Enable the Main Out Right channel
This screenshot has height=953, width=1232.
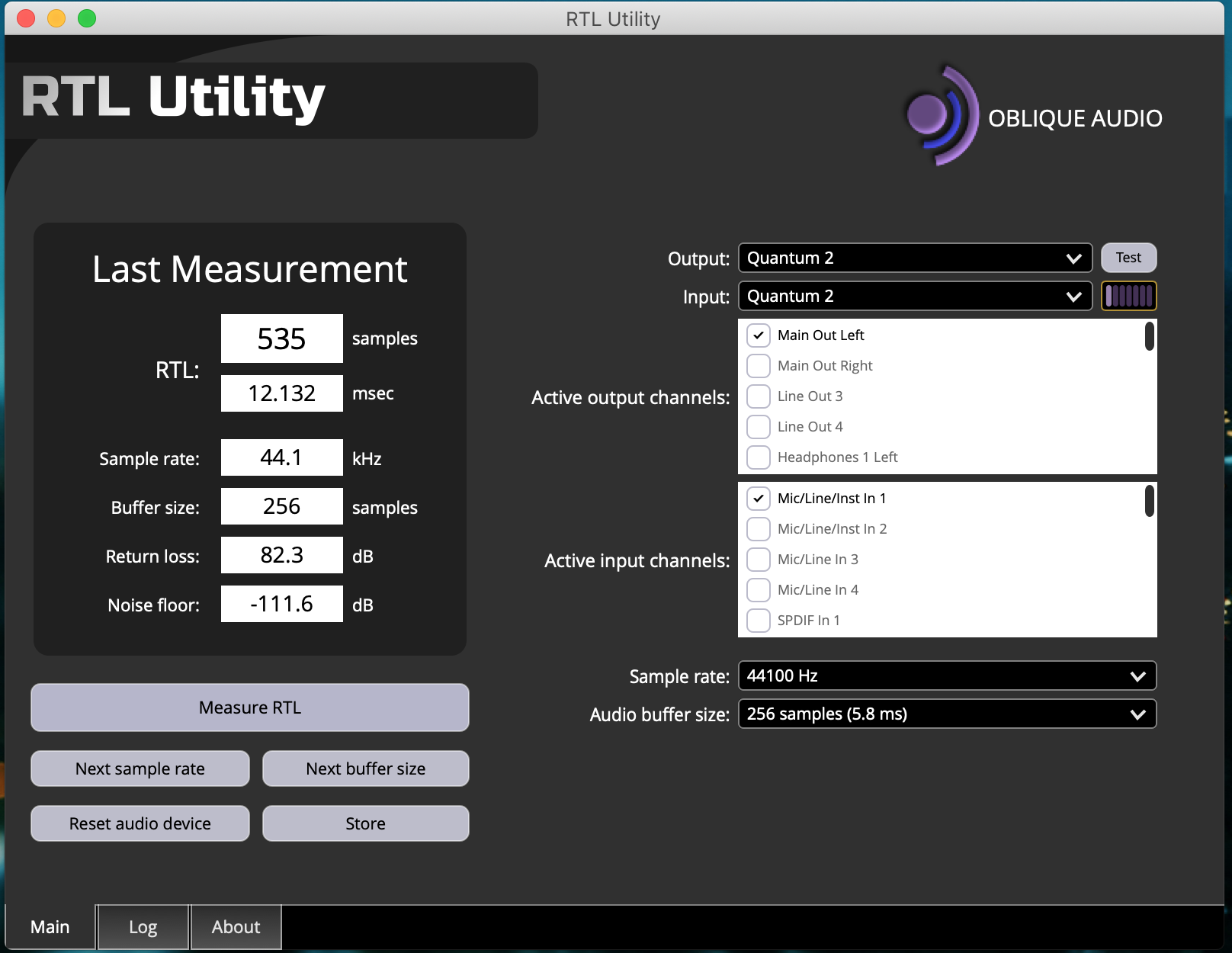(x=759, y=366)
